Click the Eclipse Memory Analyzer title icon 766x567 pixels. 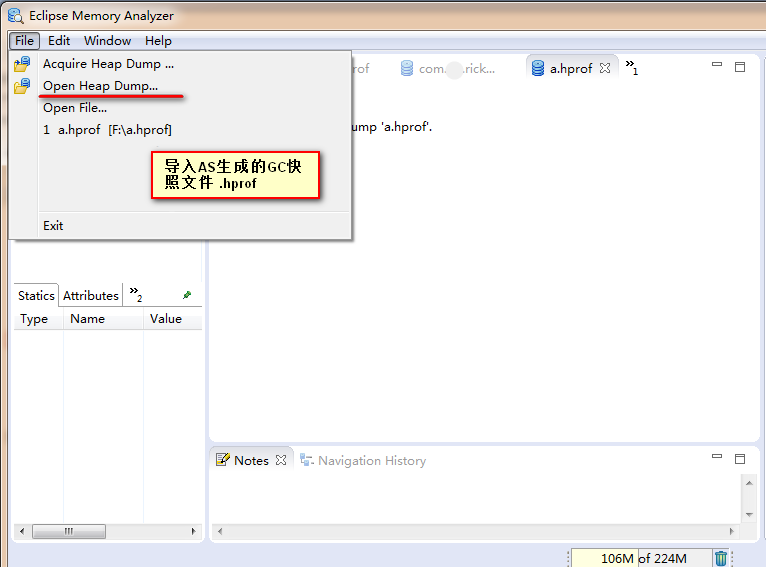[16, 16]
